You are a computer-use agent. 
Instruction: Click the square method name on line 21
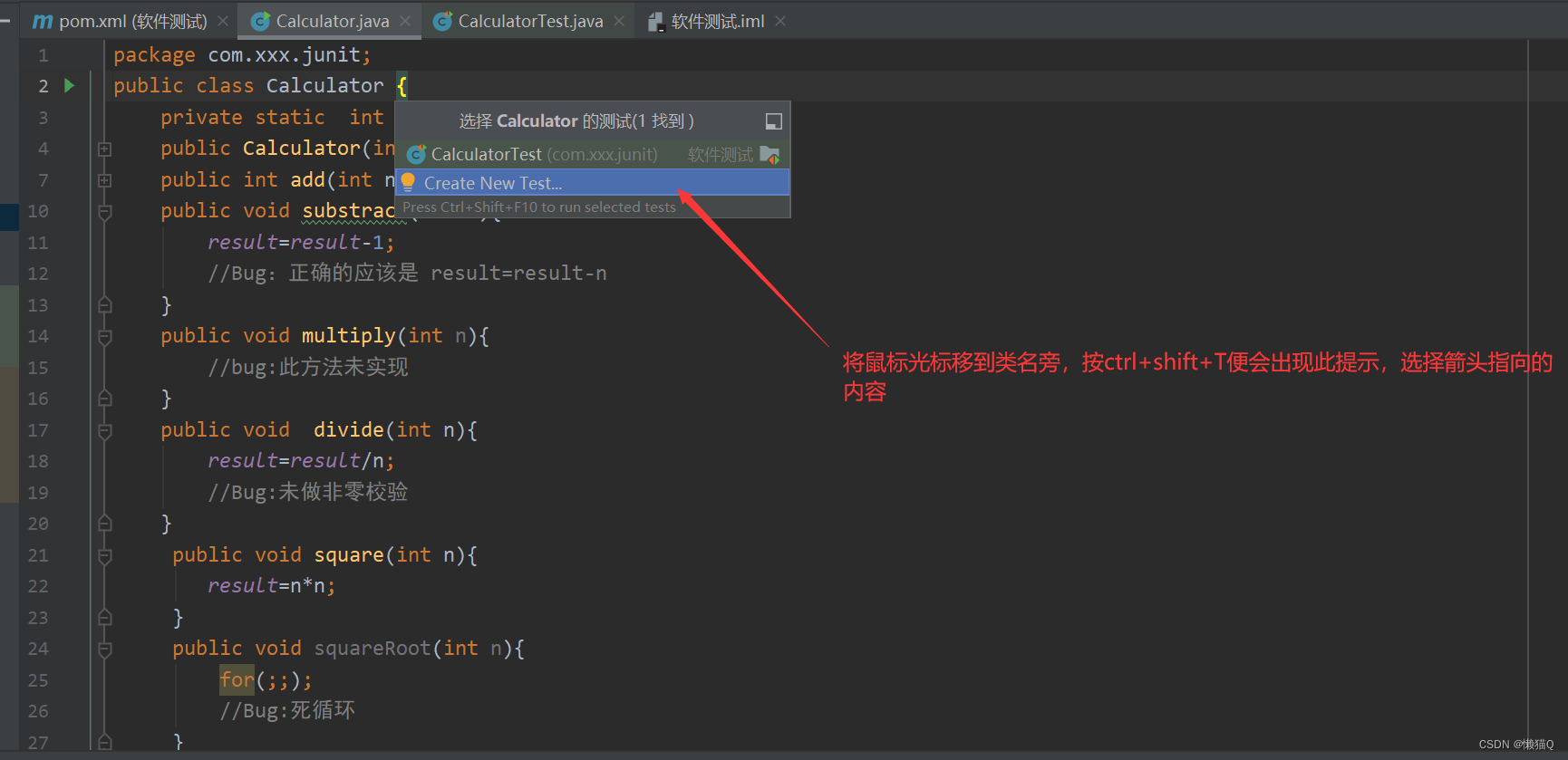[349, 554]
